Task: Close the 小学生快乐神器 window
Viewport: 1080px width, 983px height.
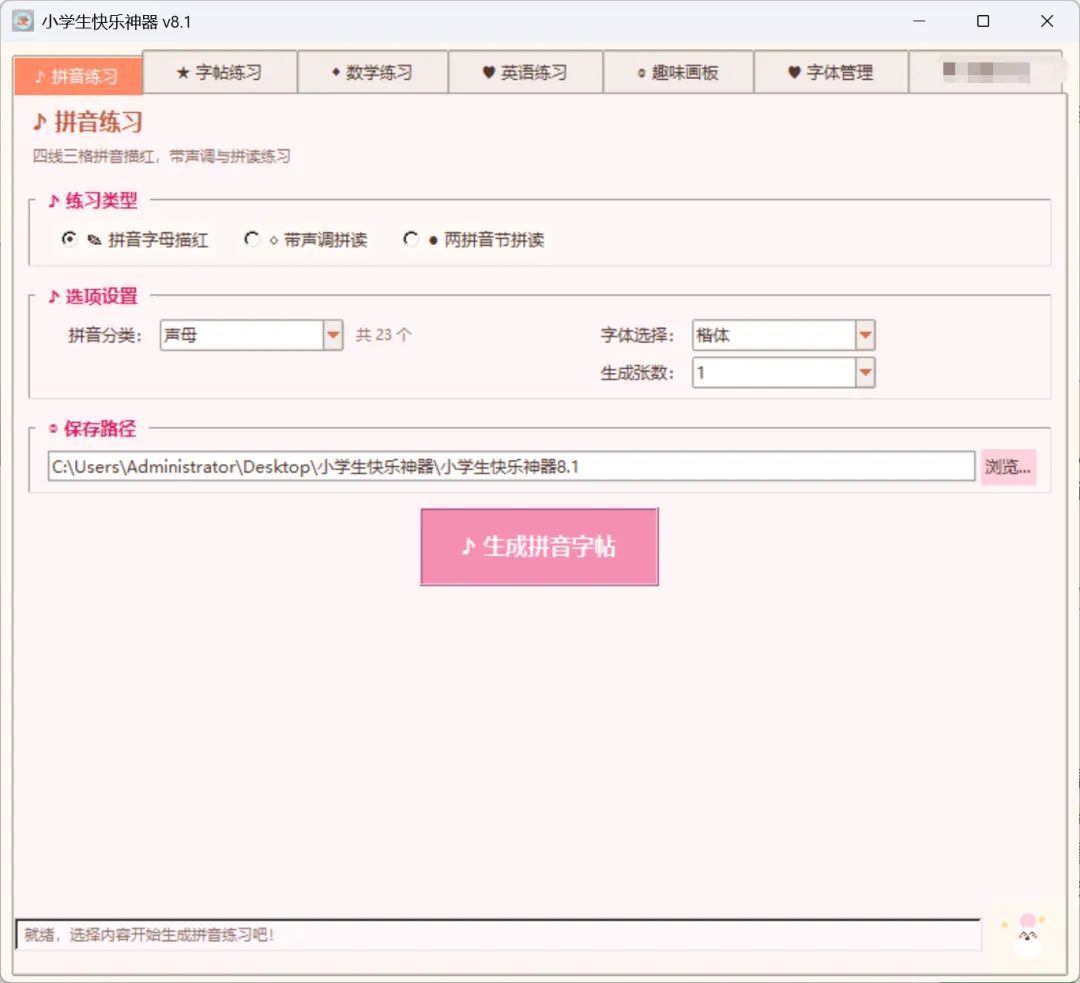Action: click(1047, 21)
